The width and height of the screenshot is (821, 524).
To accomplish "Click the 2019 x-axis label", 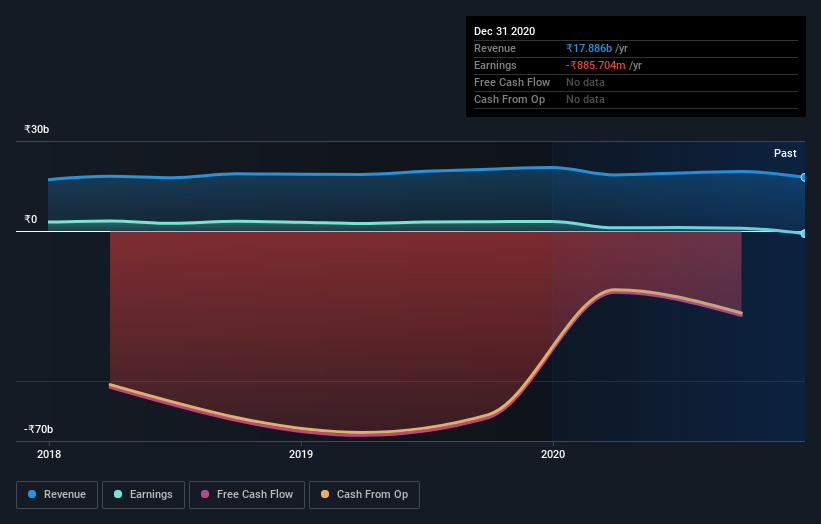I will (301, 454).
